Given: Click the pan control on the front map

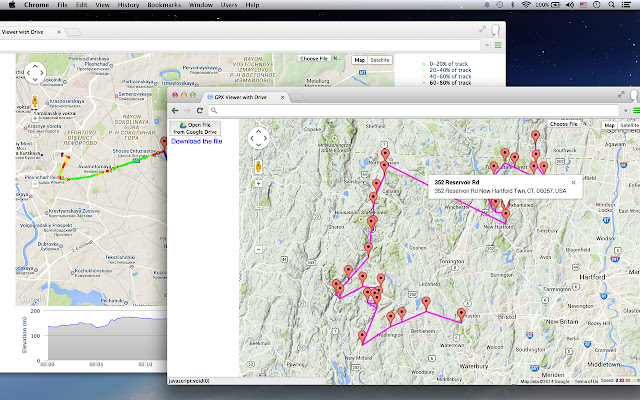Looking at the screenshot, I should click(x=258, y=137).
